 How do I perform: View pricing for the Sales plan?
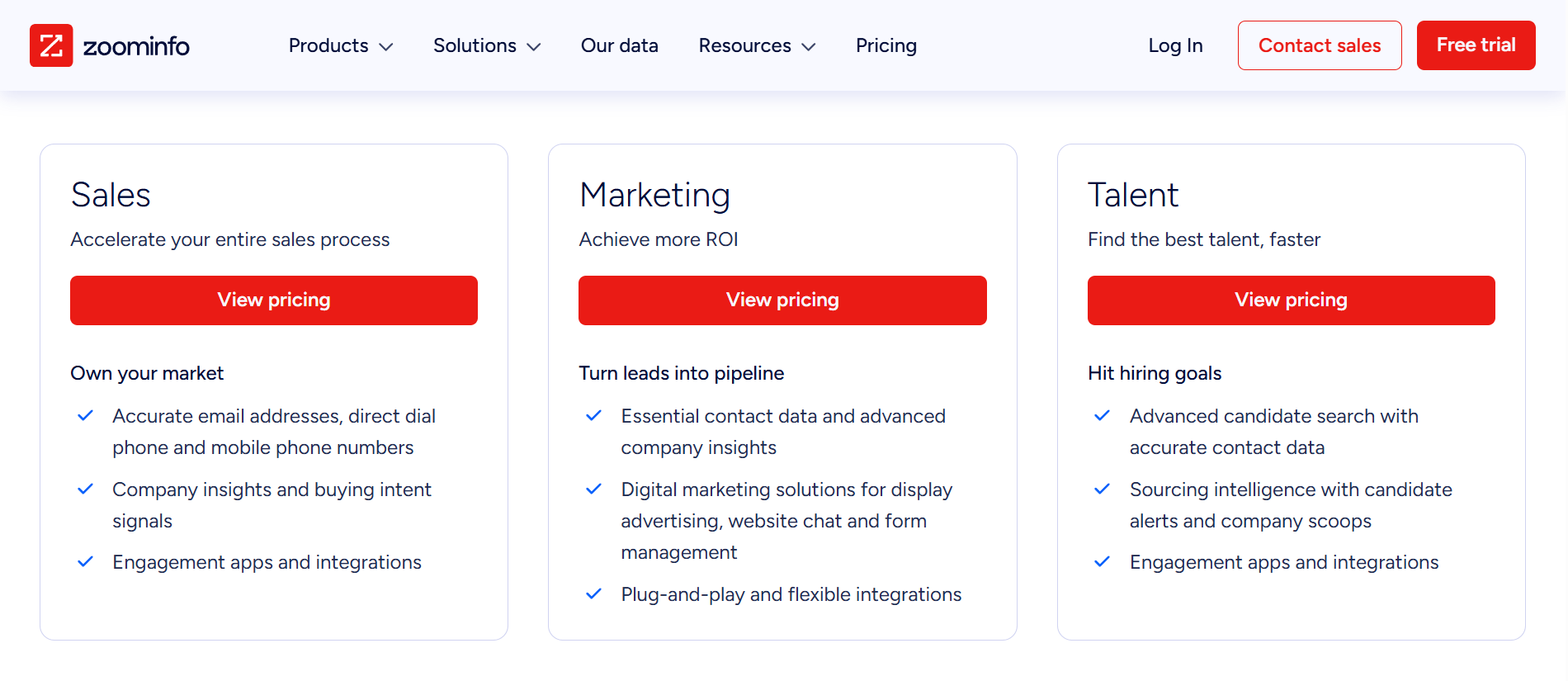(x=274, y=300)
